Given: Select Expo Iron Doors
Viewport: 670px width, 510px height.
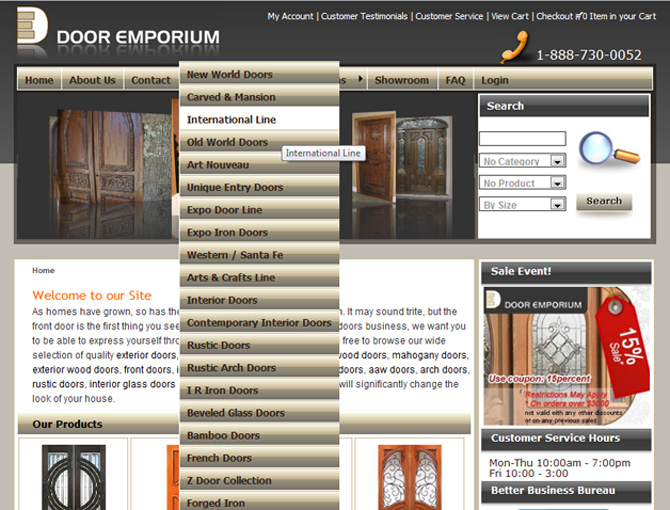Looking at the screenshot, I should pos(259,232).
